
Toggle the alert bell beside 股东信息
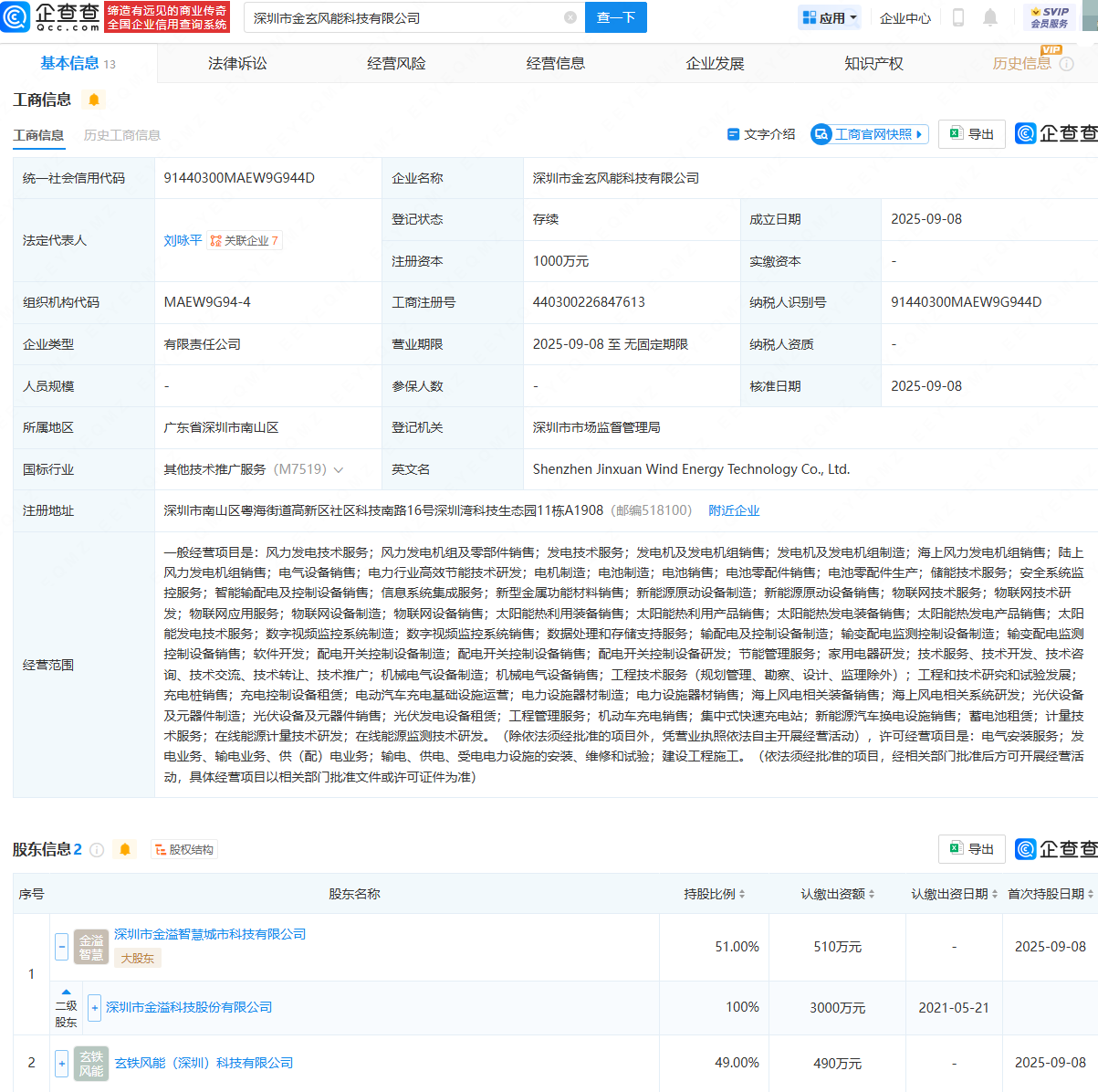coord(125,850)
